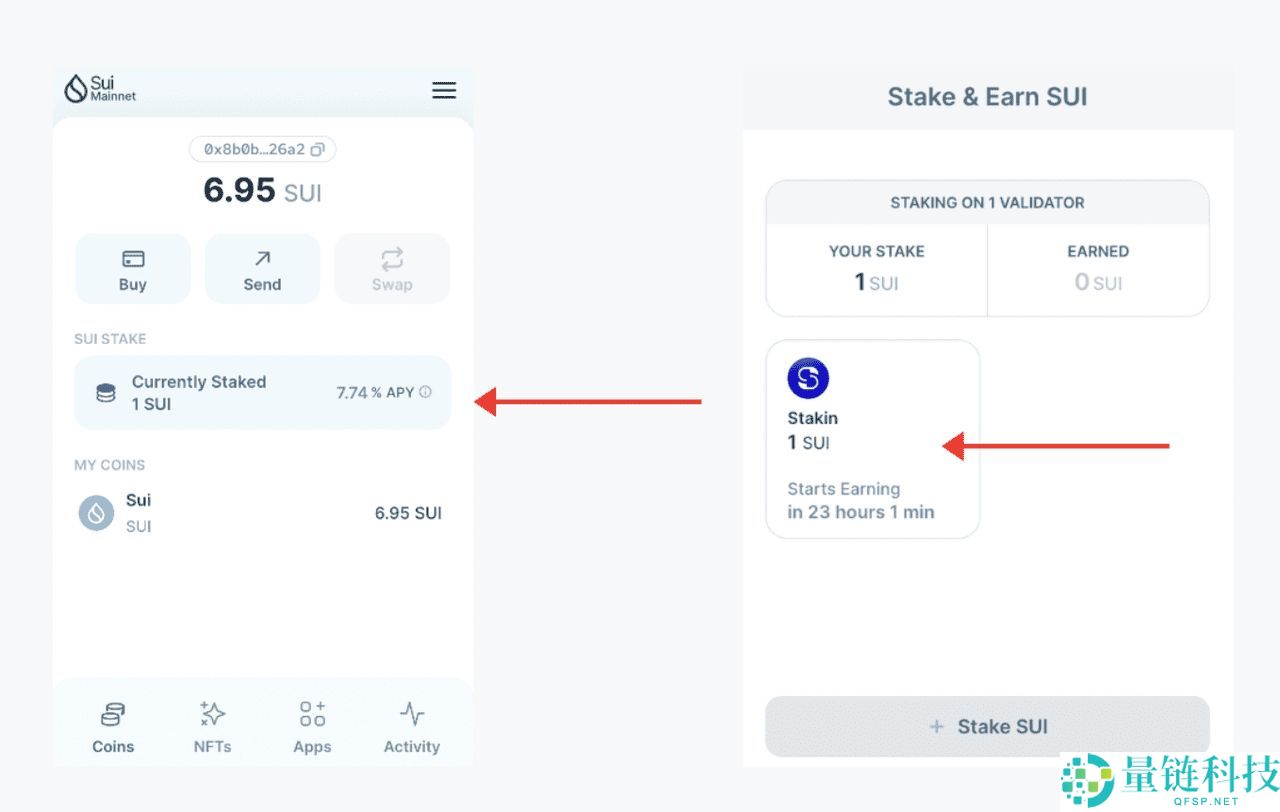
Task: Click the disabled Swap button
Action: 392,269
